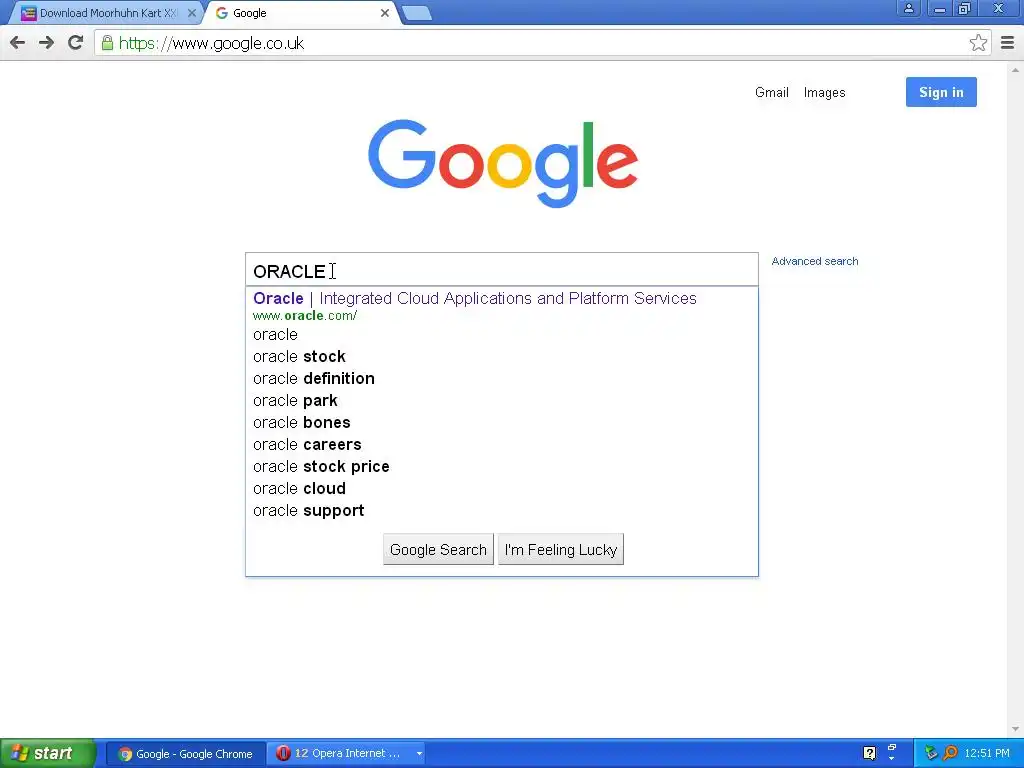Click the 12:51 PM system clock
This screenshot has width=1024, height=768.
coord(987,754)
